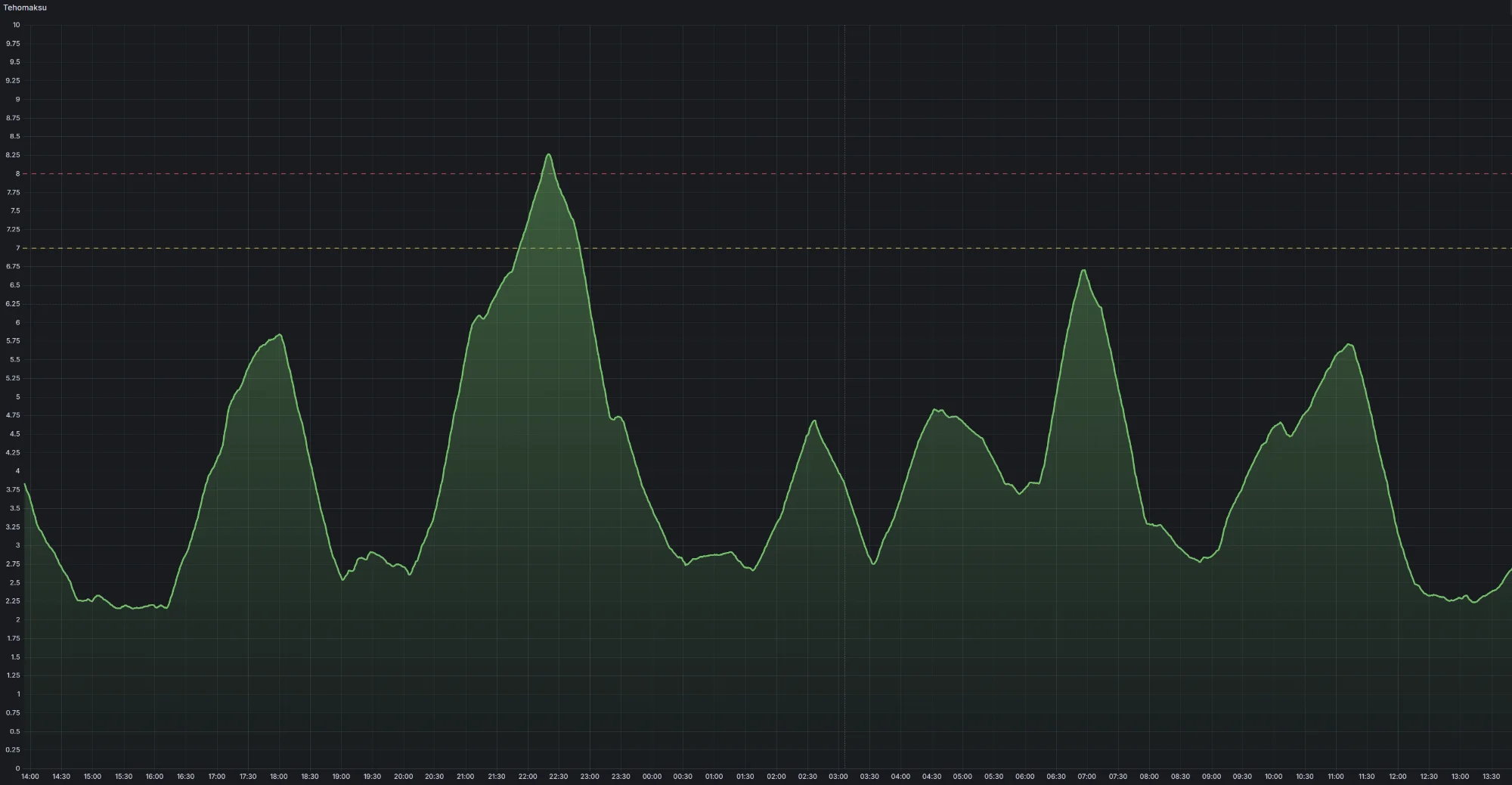
Task: Click the 14:00 label on x-axis
Action: coord(30,777)
